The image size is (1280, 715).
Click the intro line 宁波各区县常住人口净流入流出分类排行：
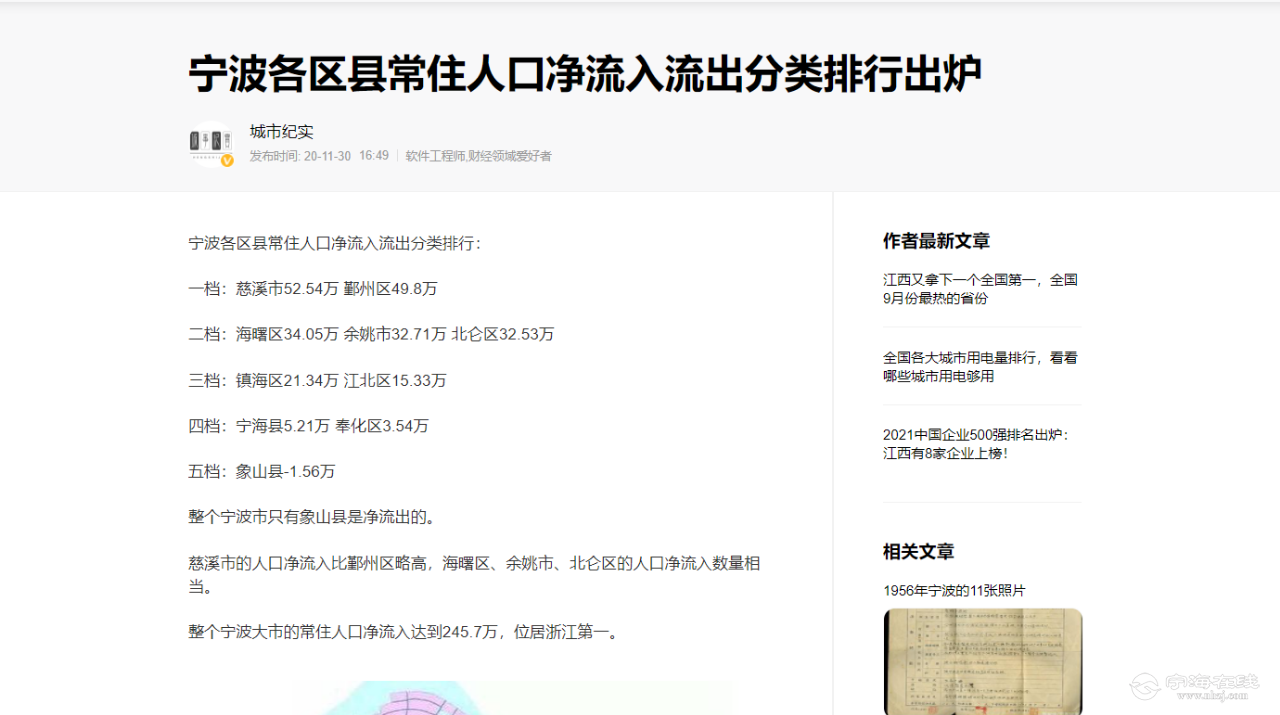tap(335, 243)
